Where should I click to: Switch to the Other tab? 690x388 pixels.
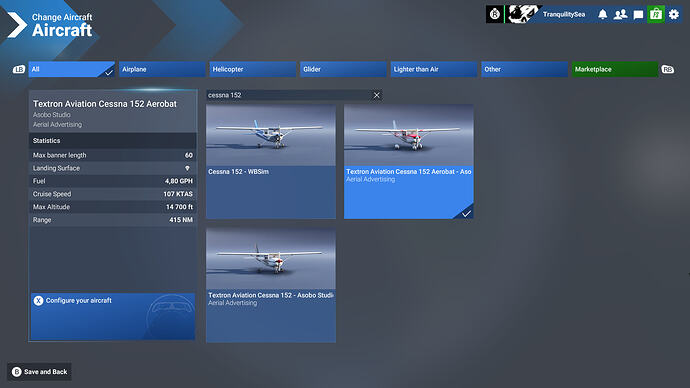(525, 69)
